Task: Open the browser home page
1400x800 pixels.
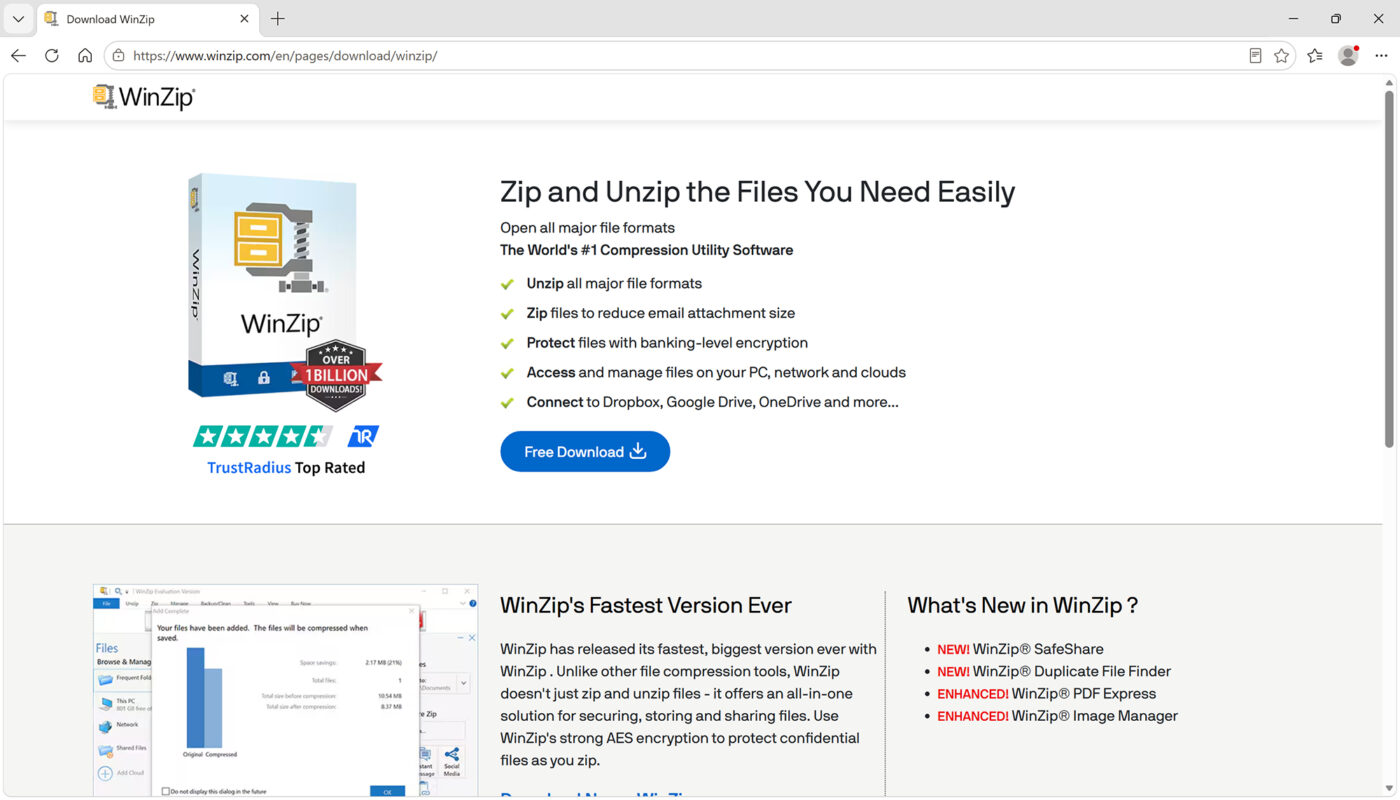Action: 85,56
